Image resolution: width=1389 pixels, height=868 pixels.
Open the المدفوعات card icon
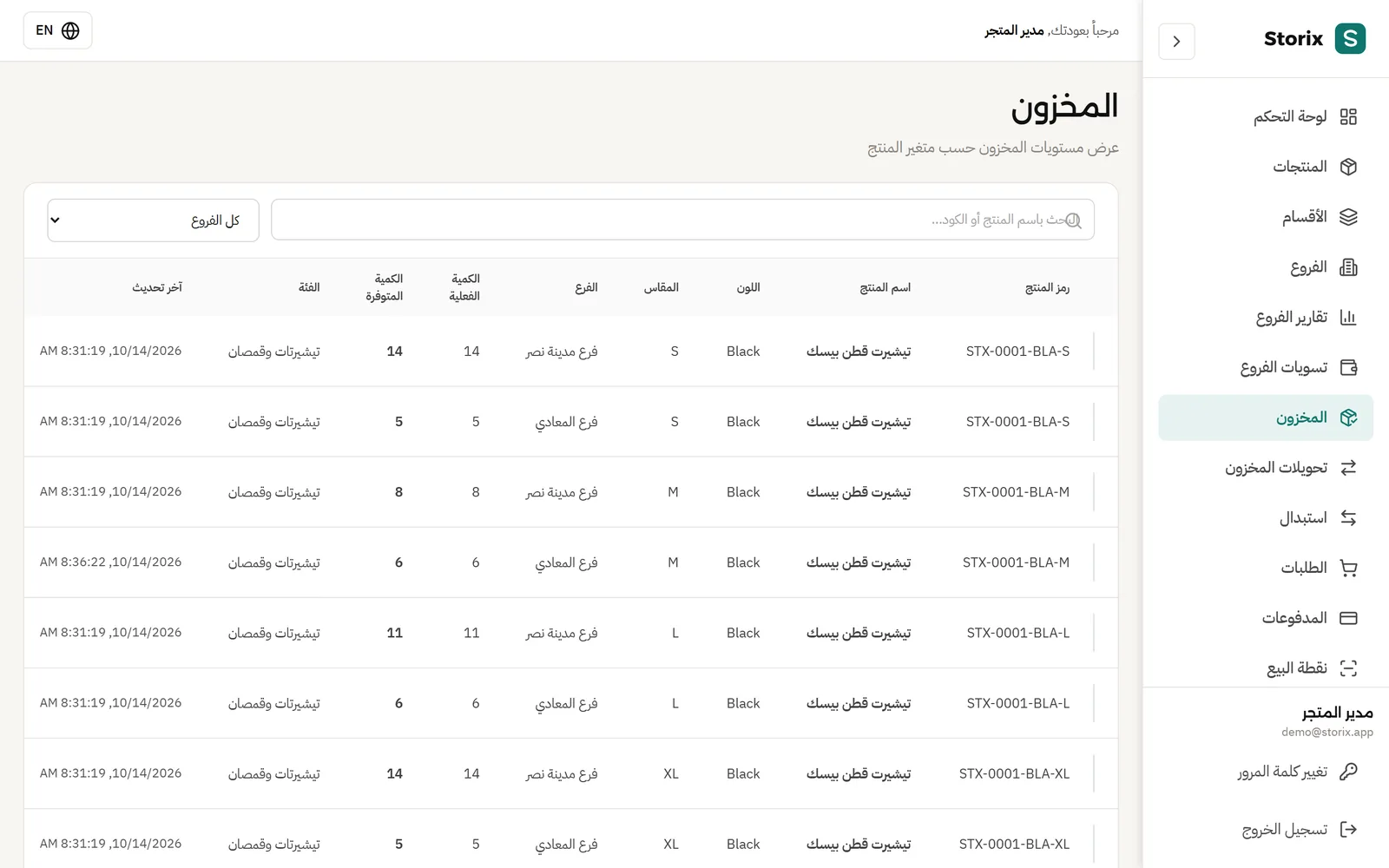(x=1348, y=618)
